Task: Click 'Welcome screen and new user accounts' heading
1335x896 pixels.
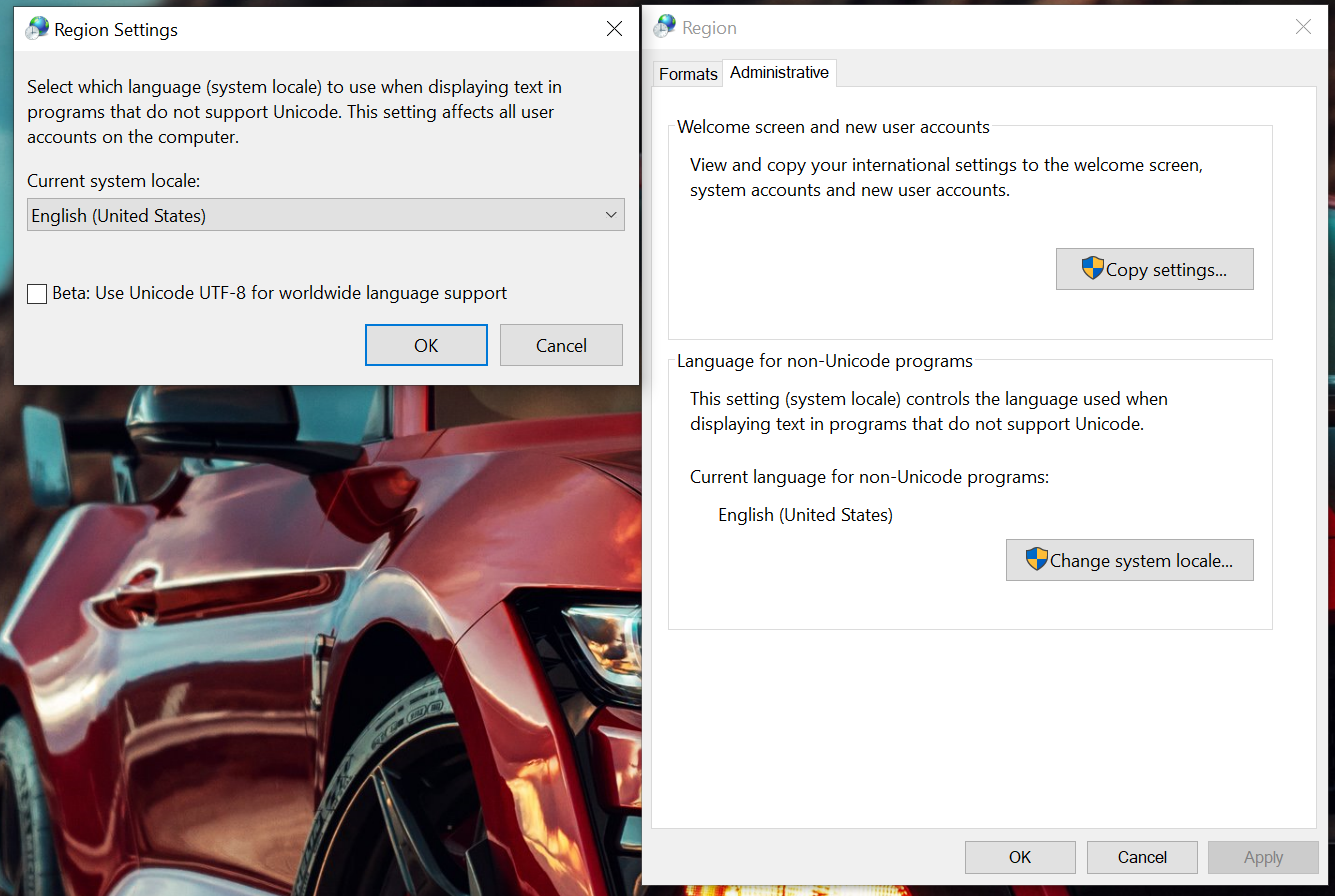Action: [833, 127]
